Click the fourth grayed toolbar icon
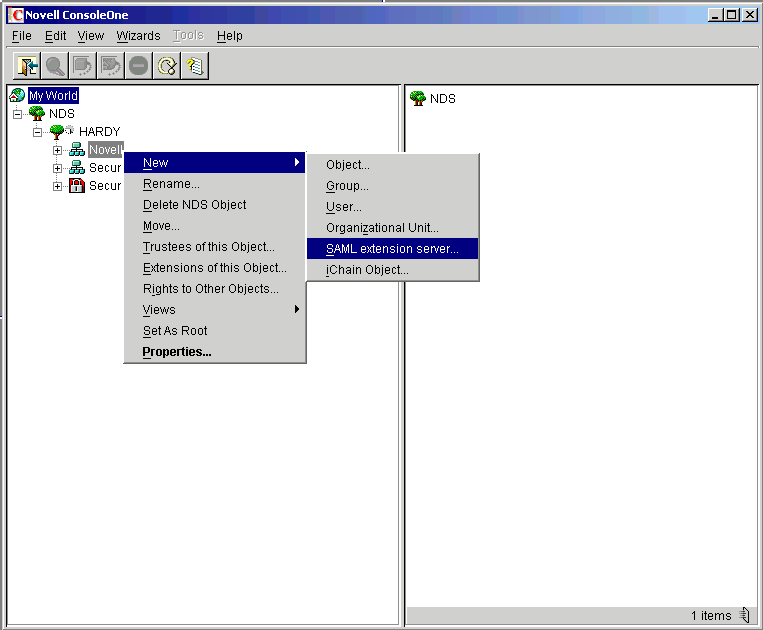The image size is (763, 630). point(110,66)
